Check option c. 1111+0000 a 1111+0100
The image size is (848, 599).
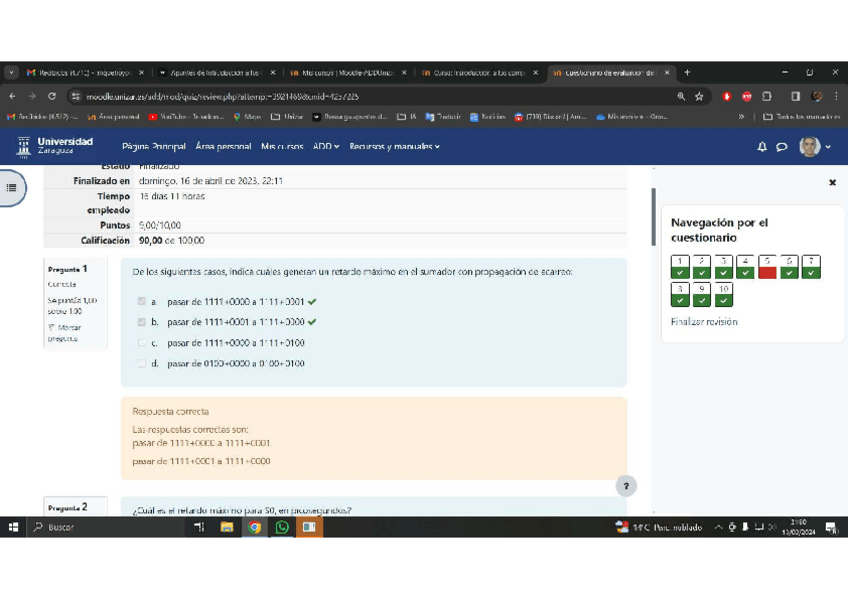(x=141, y=343)
